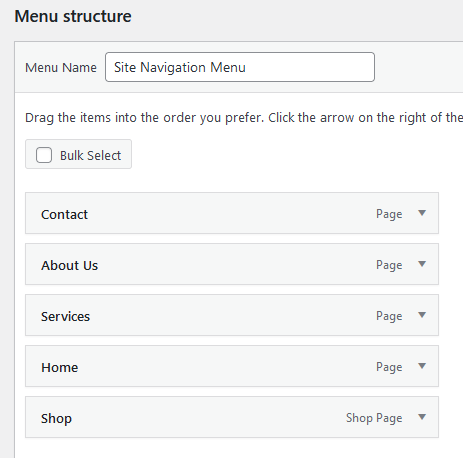
Task: Click the Shop Page type label
Action: coord(374,418)
